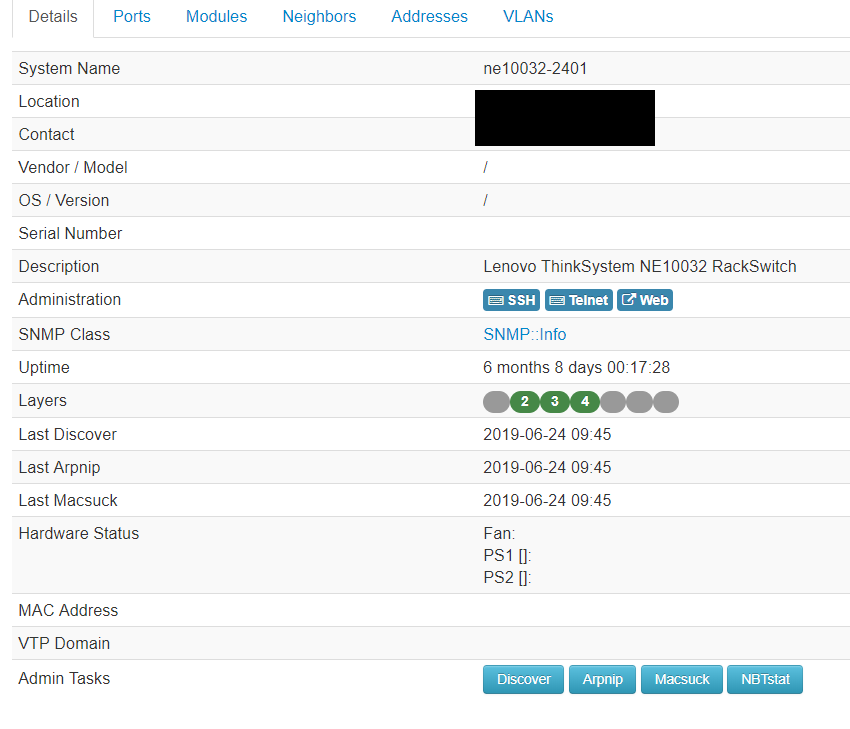
Task: Open the Telnet administration button
Action: click(x=578, y=300)
